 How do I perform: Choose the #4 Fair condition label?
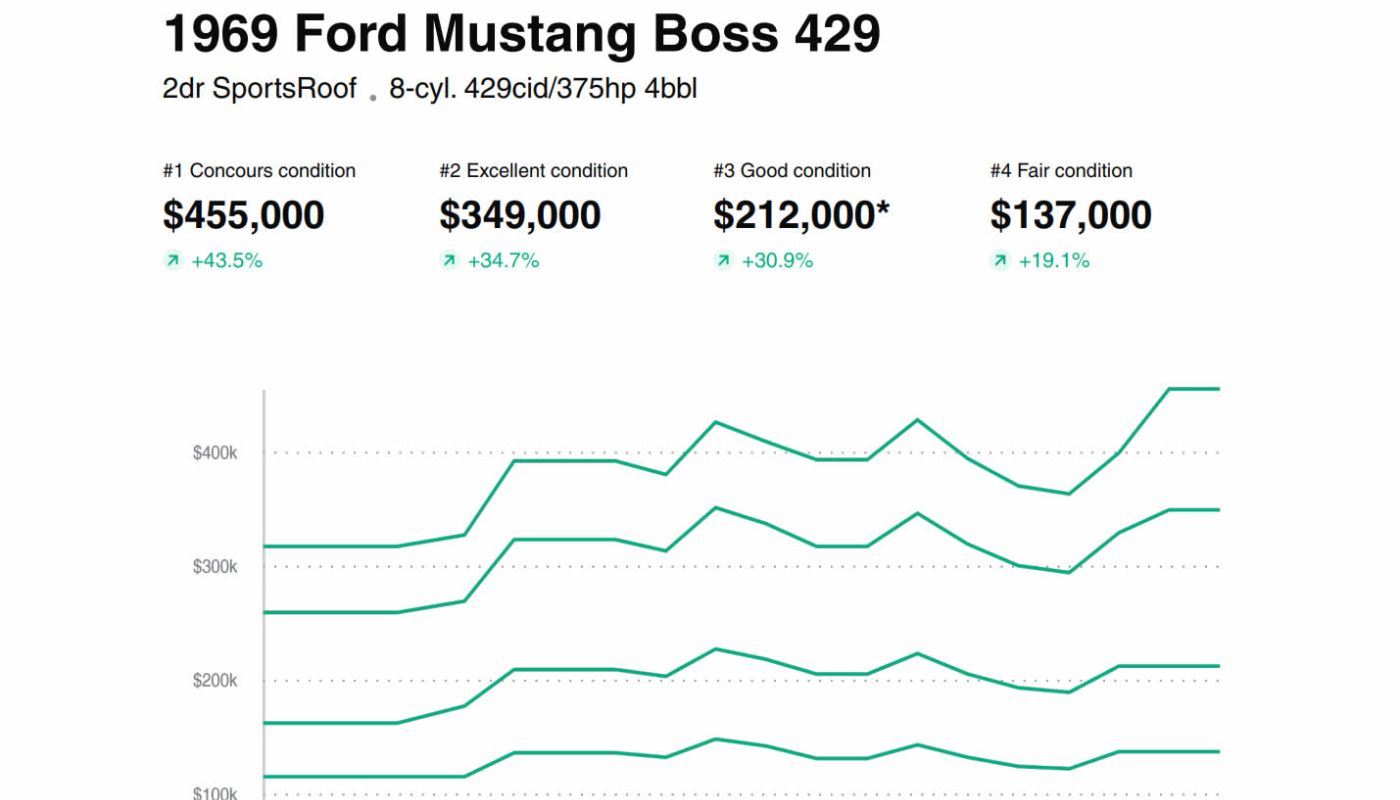[x=1061, y=171]
